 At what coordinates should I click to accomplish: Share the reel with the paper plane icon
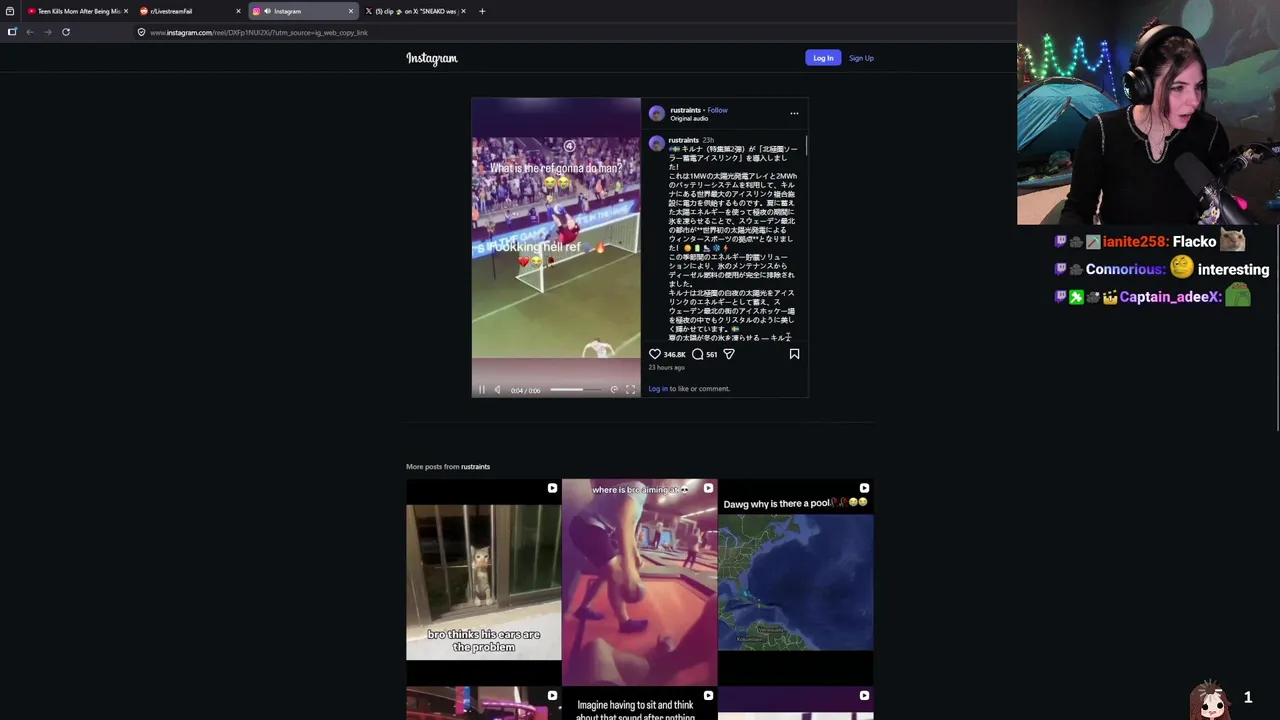pyautogui.click(x=729, y=354)
